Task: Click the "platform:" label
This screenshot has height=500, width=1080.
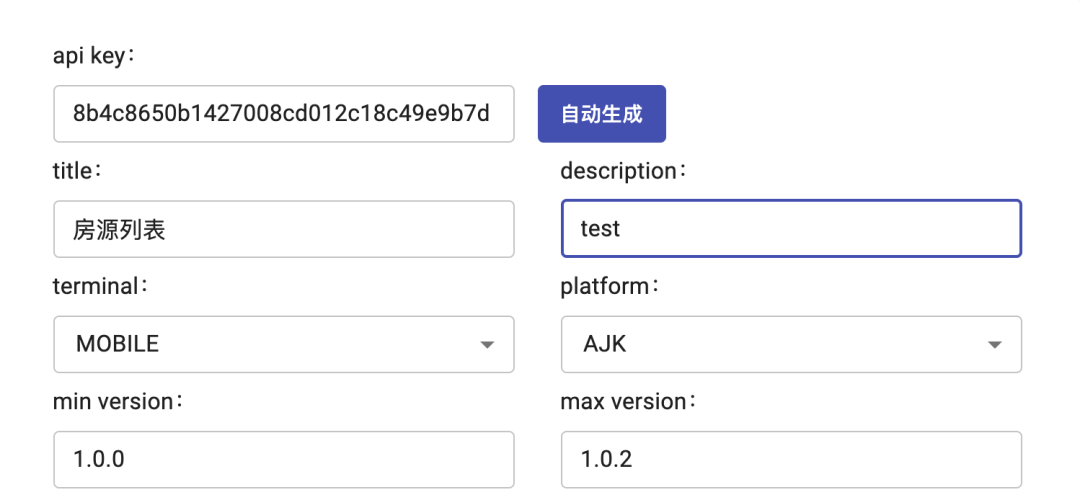Action: (610, 286)
